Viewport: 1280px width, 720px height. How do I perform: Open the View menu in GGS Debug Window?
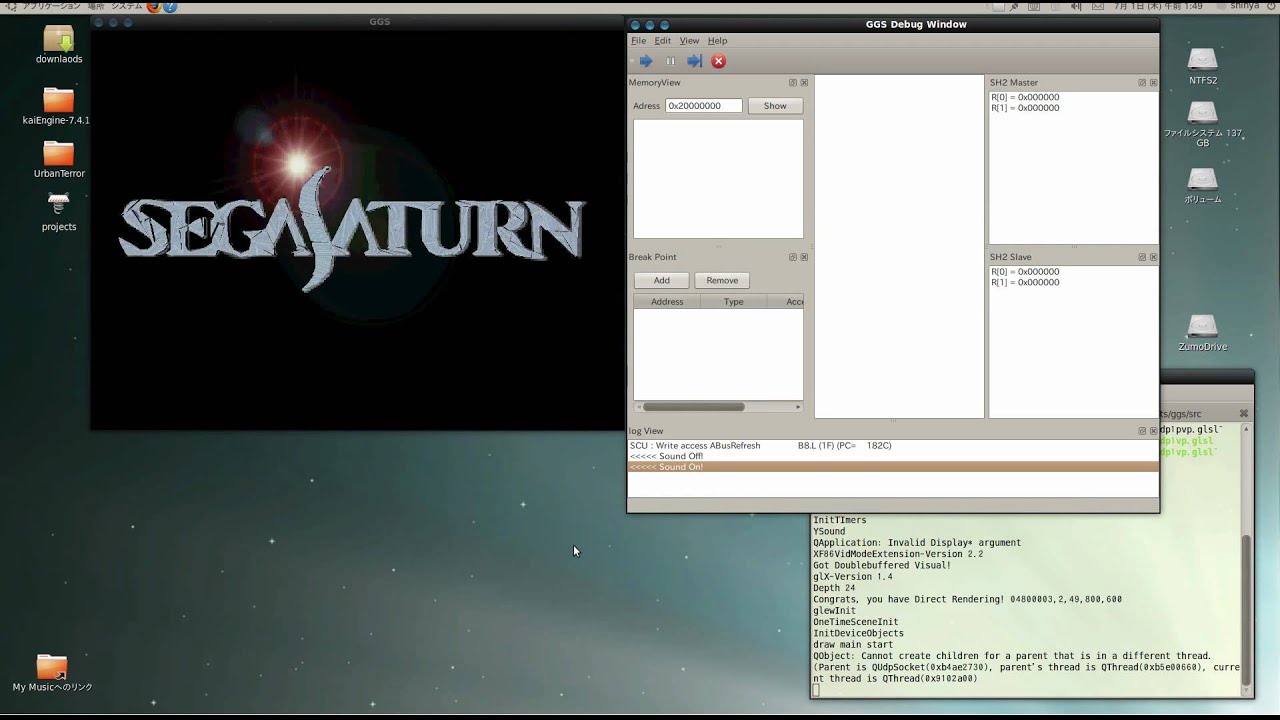pyautogui.click(x=690, y=41)
